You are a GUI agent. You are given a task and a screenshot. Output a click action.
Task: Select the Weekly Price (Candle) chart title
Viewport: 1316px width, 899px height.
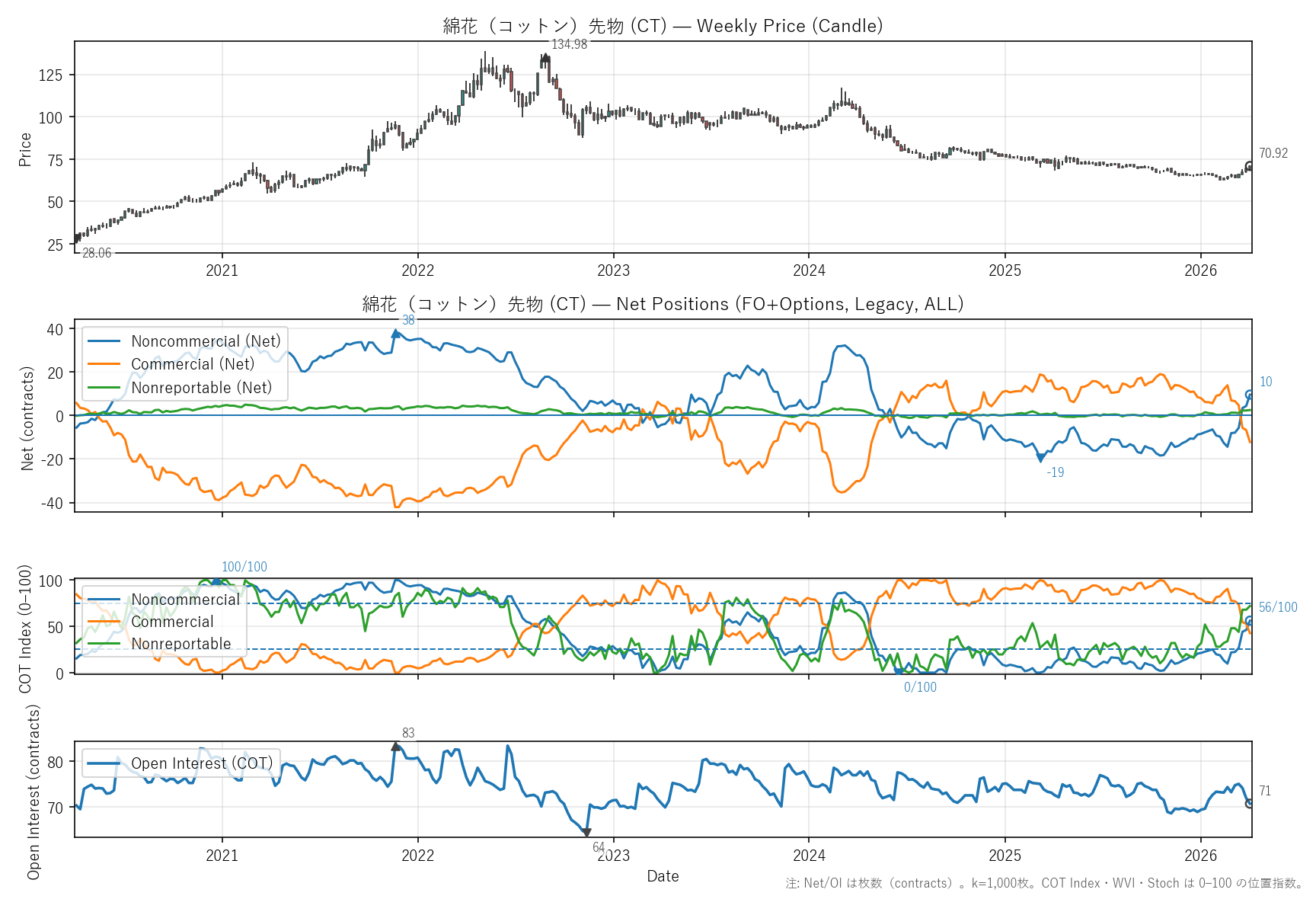coord(663,26)
